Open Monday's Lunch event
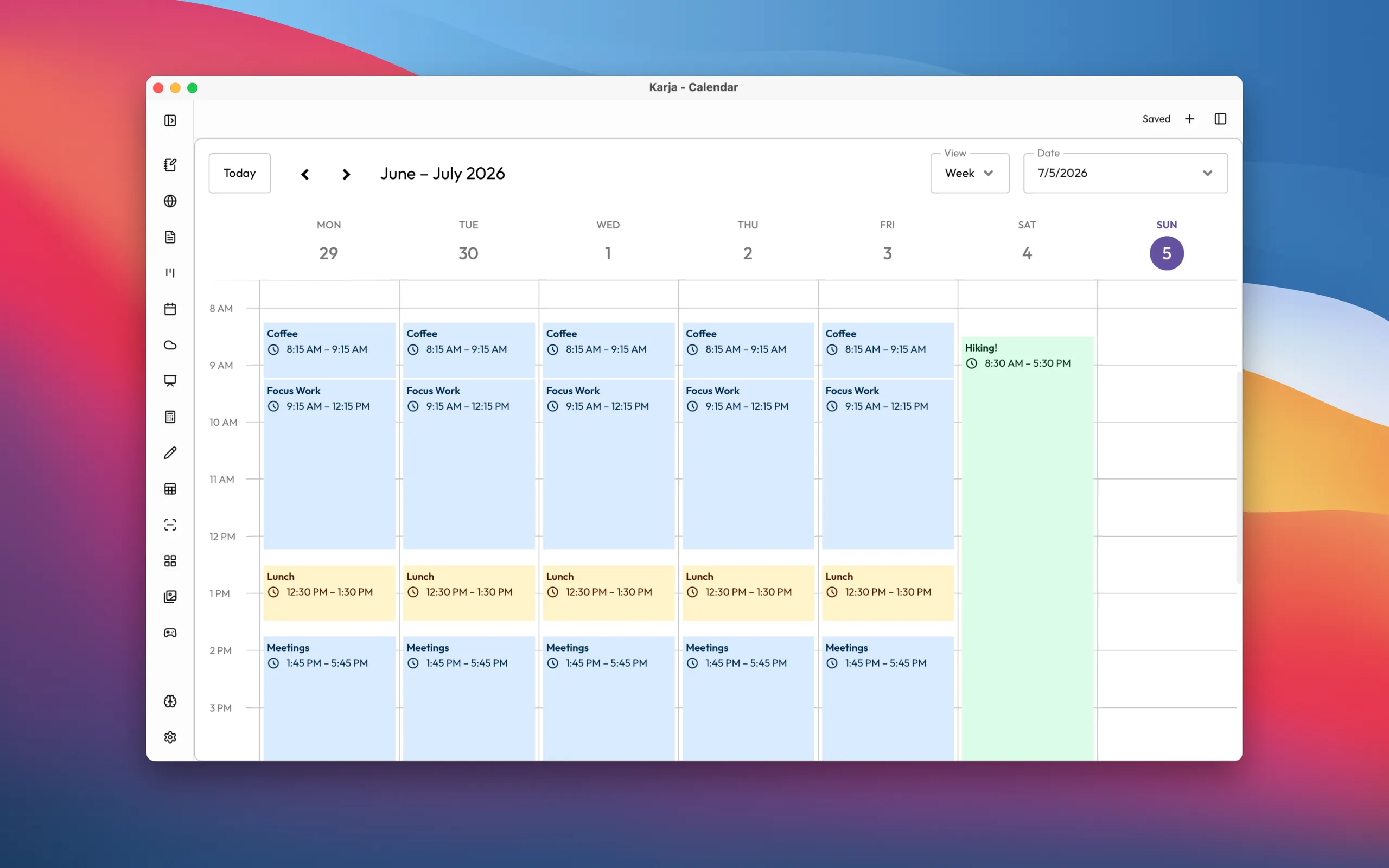1389x868 pixels. coord(329,592)
